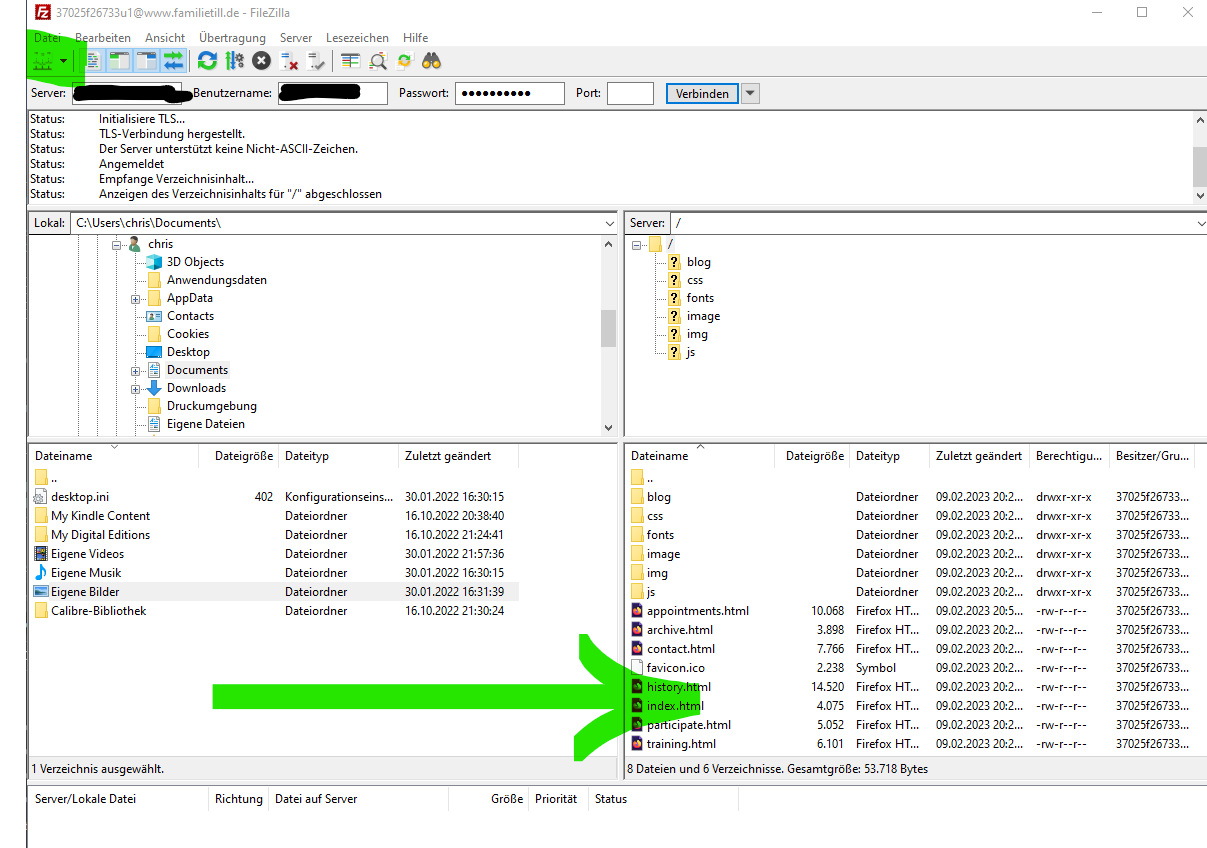Toggle the remote directory tree icon
Viewport: 1207px width, 848px height.
pos(147,61)
